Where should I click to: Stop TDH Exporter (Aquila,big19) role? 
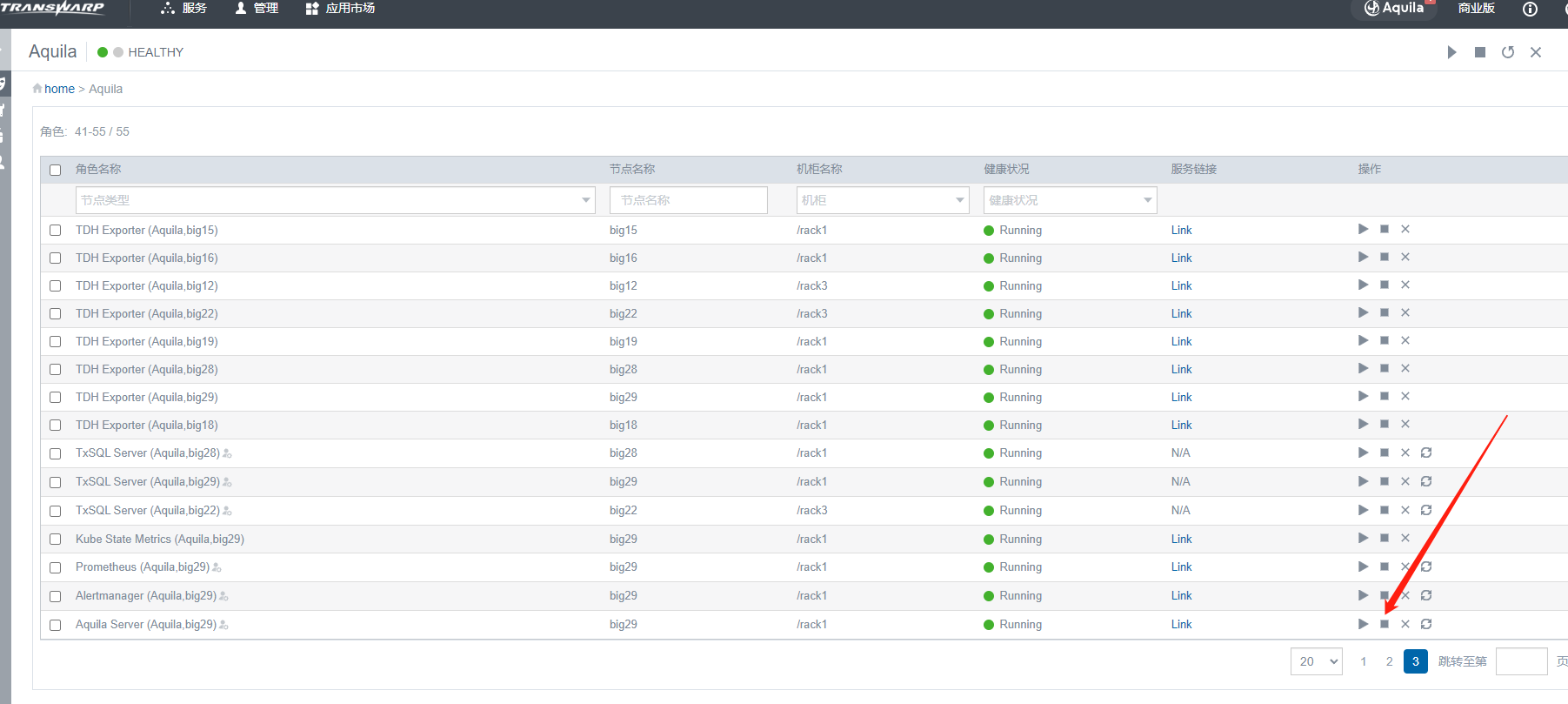point(1385,340)
